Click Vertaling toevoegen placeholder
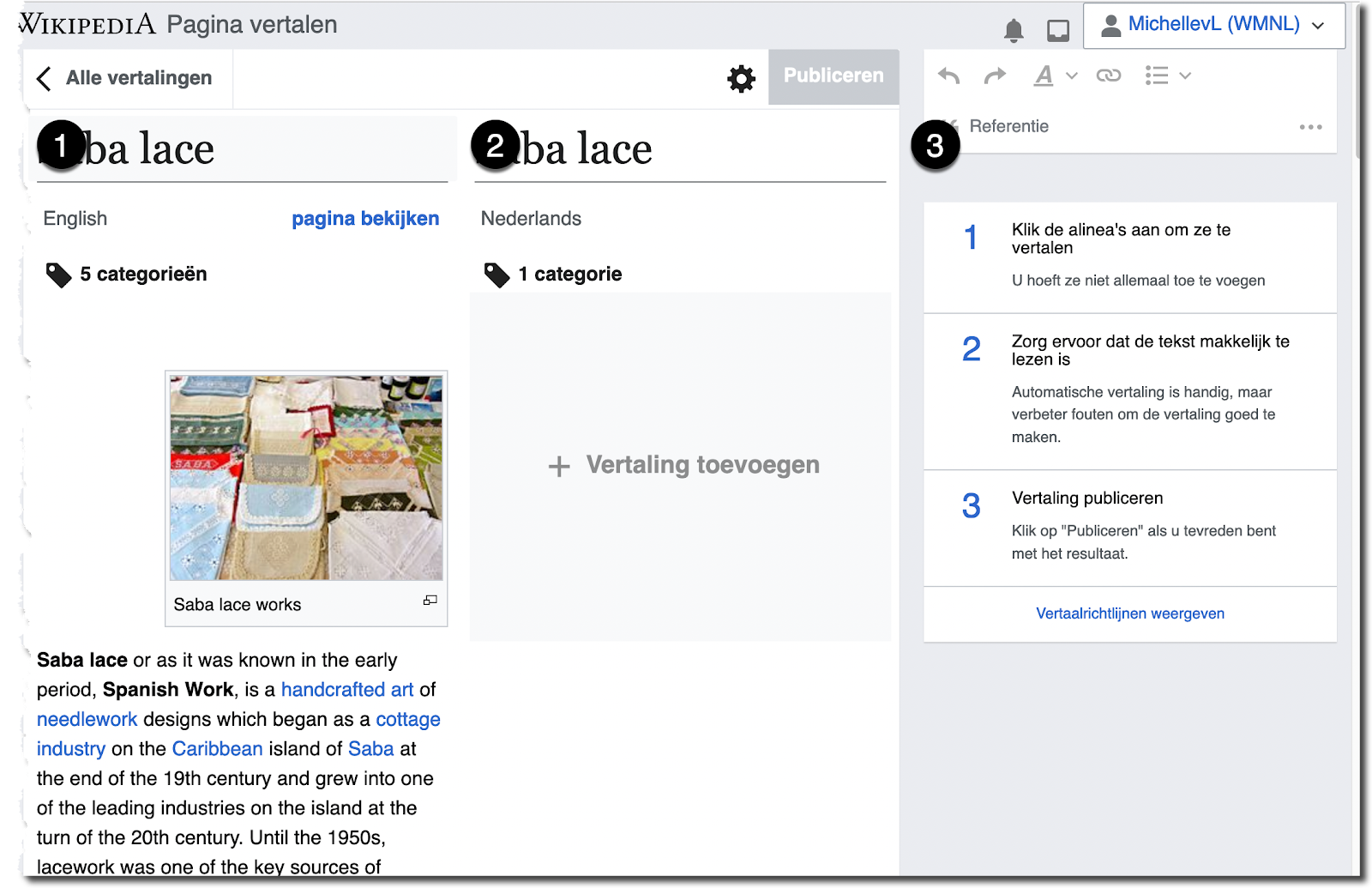Image resolution: width=1372 pixels, height=888 pixels. pos(683,465)
